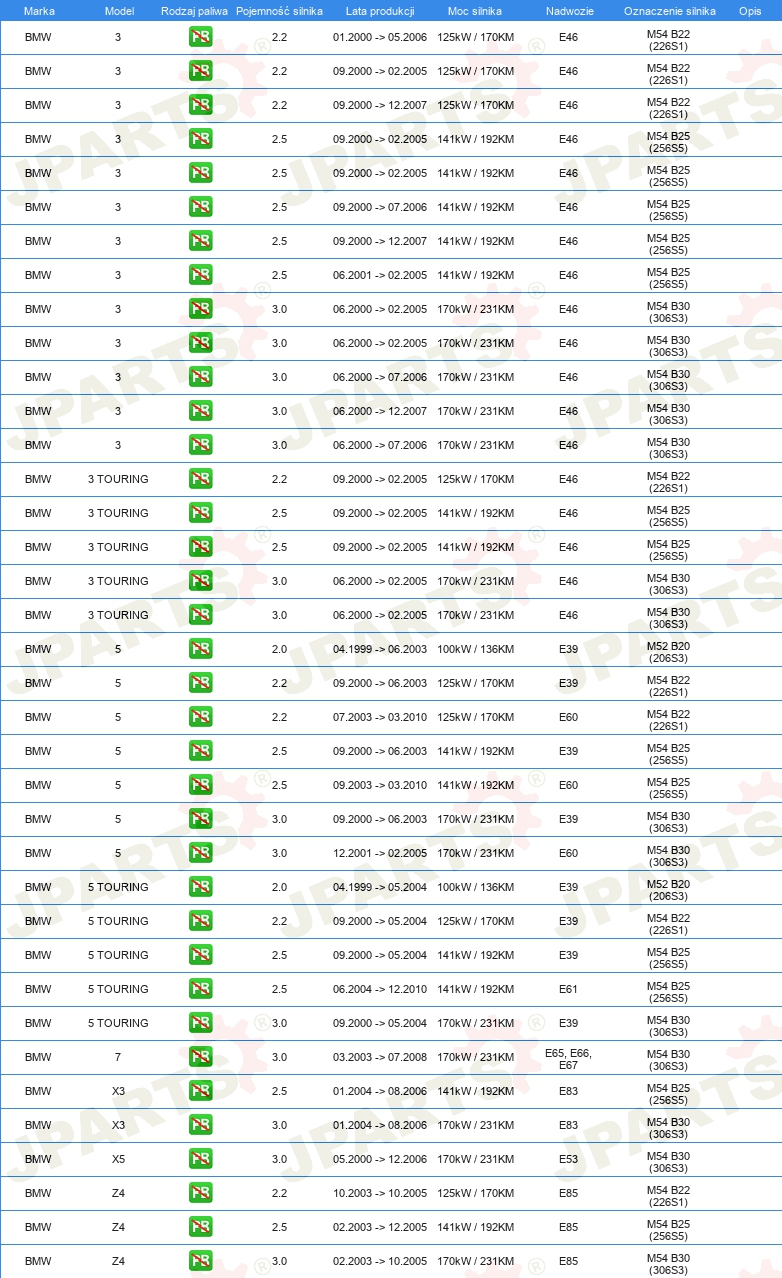Click the '09.2003 -> 03.2010' date cell
Screen dimensions: 782x1278
380,786
